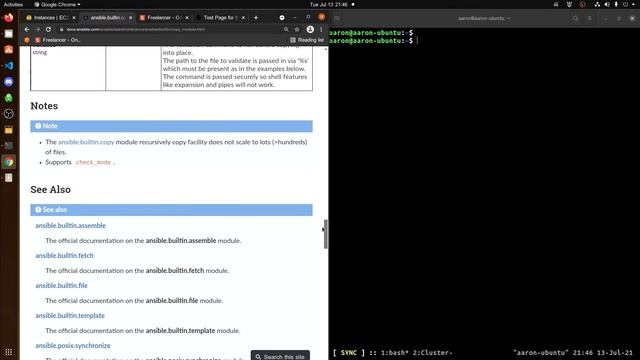Click the check_mode code text
Viewport: 640px width, 360px height.
pyautogui.click(x=93, y=162)
